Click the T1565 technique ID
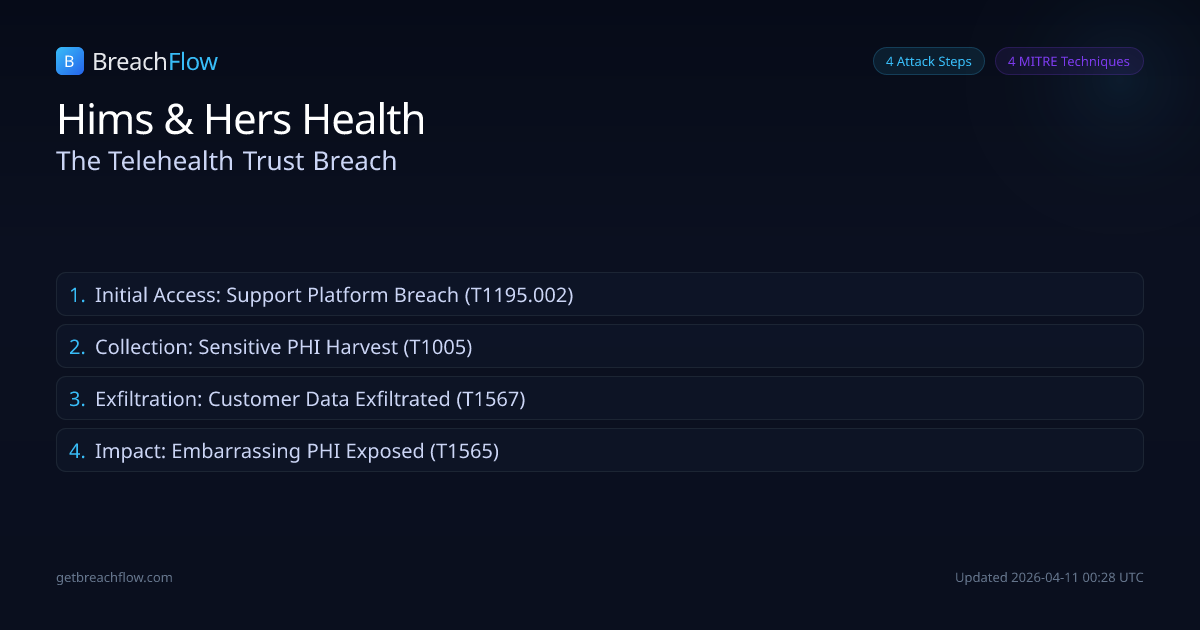The width and height of the screenshot is (1200, 630). (464, 451)
